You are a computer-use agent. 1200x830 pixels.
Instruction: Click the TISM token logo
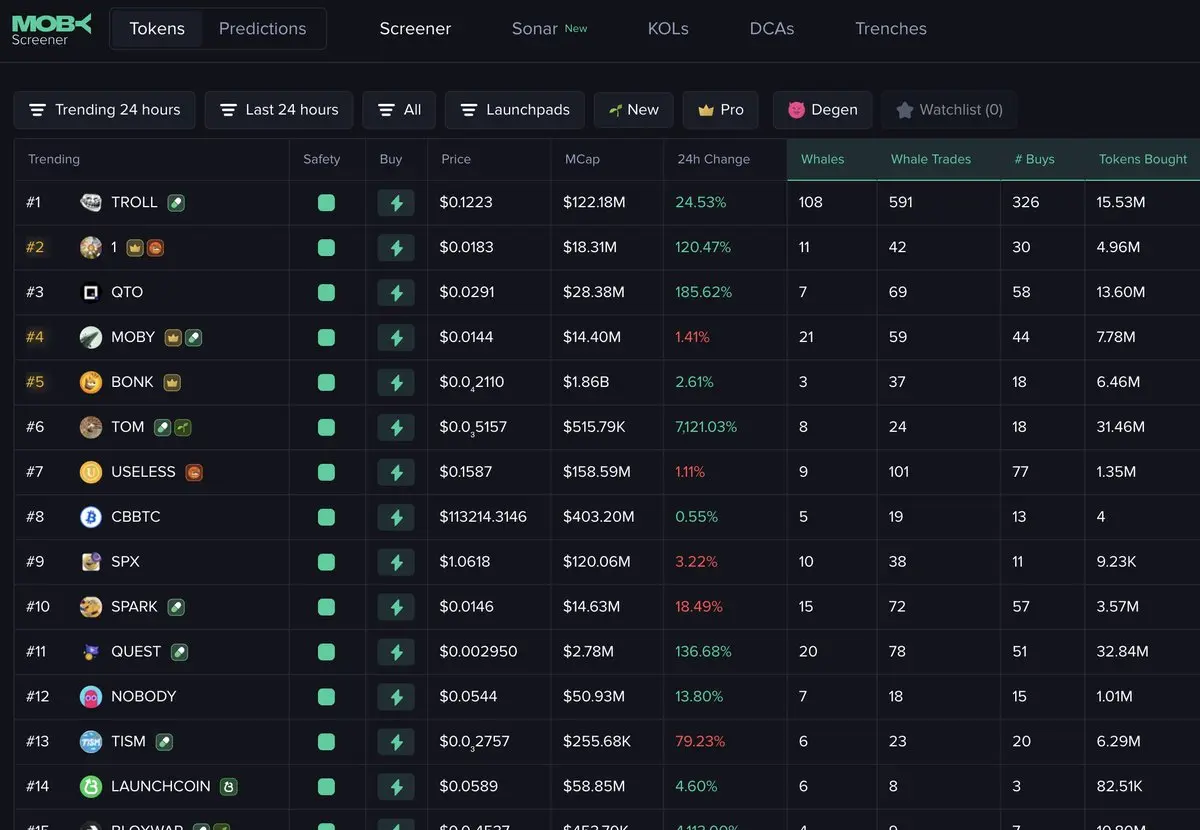(x=91, y=742)
